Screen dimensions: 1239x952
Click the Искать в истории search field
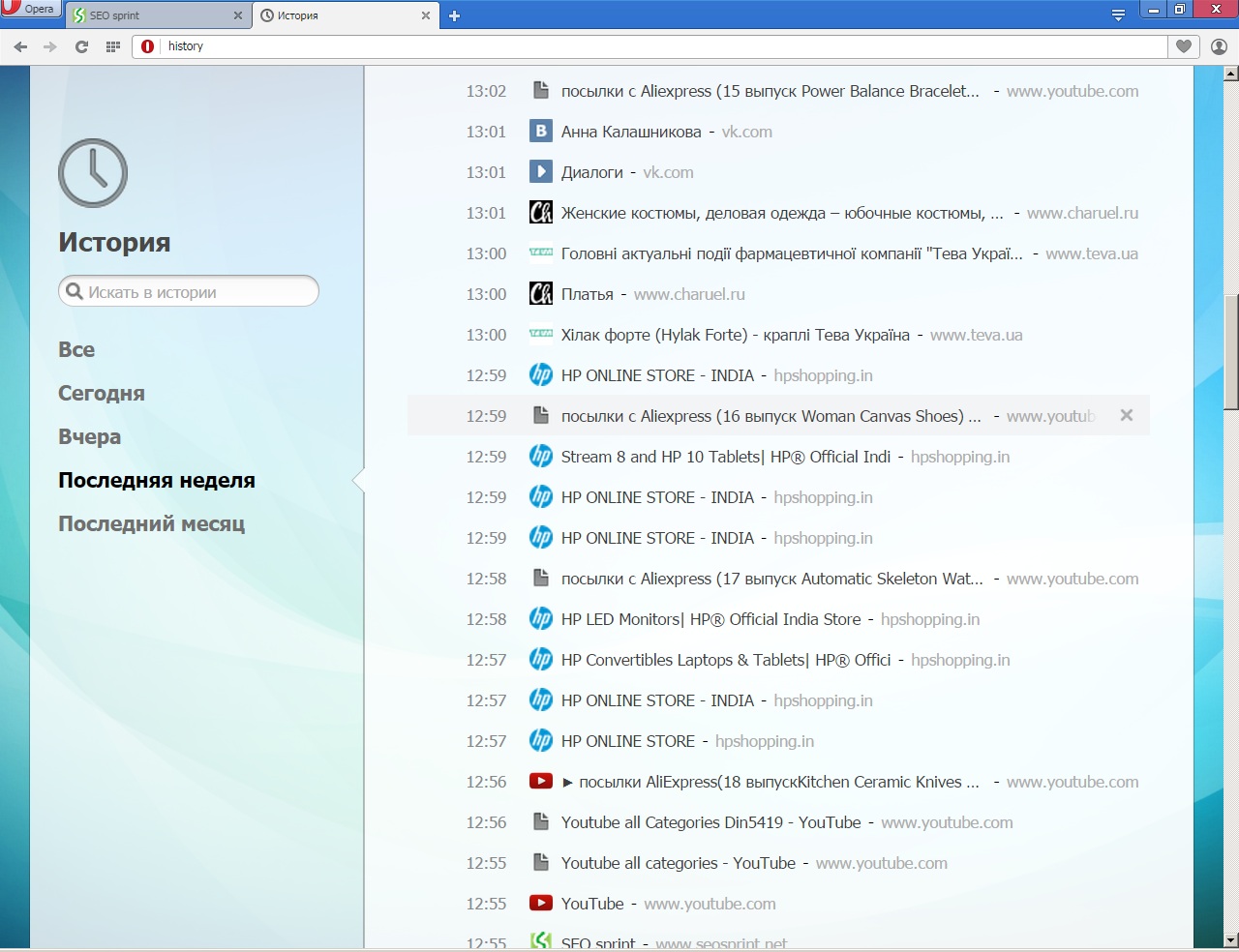pos(189,291)
